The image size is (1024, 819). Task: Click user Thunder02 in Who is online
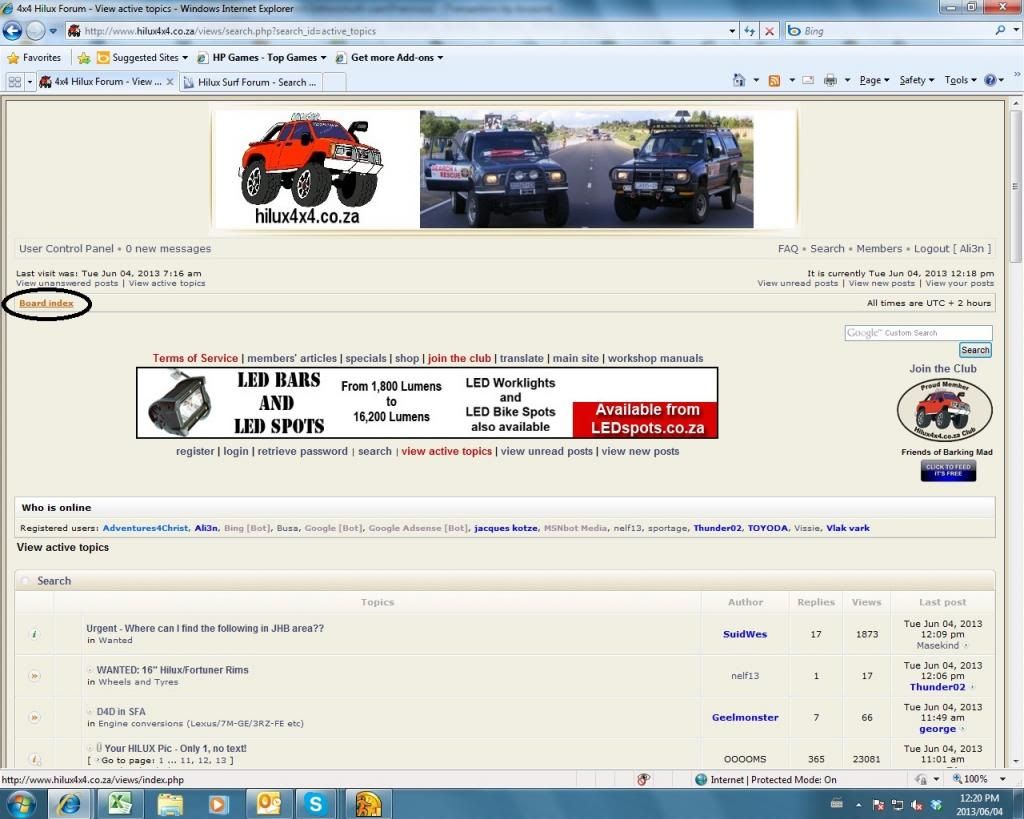coord(717,528)
